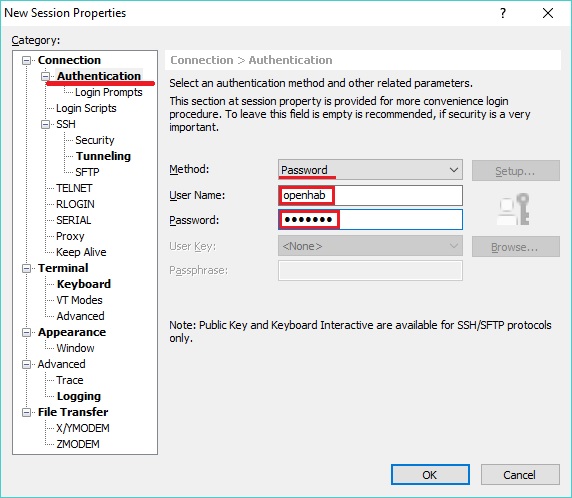Collapse the Authentication tree node
The image size is (572, 498).
pos(45,76)
